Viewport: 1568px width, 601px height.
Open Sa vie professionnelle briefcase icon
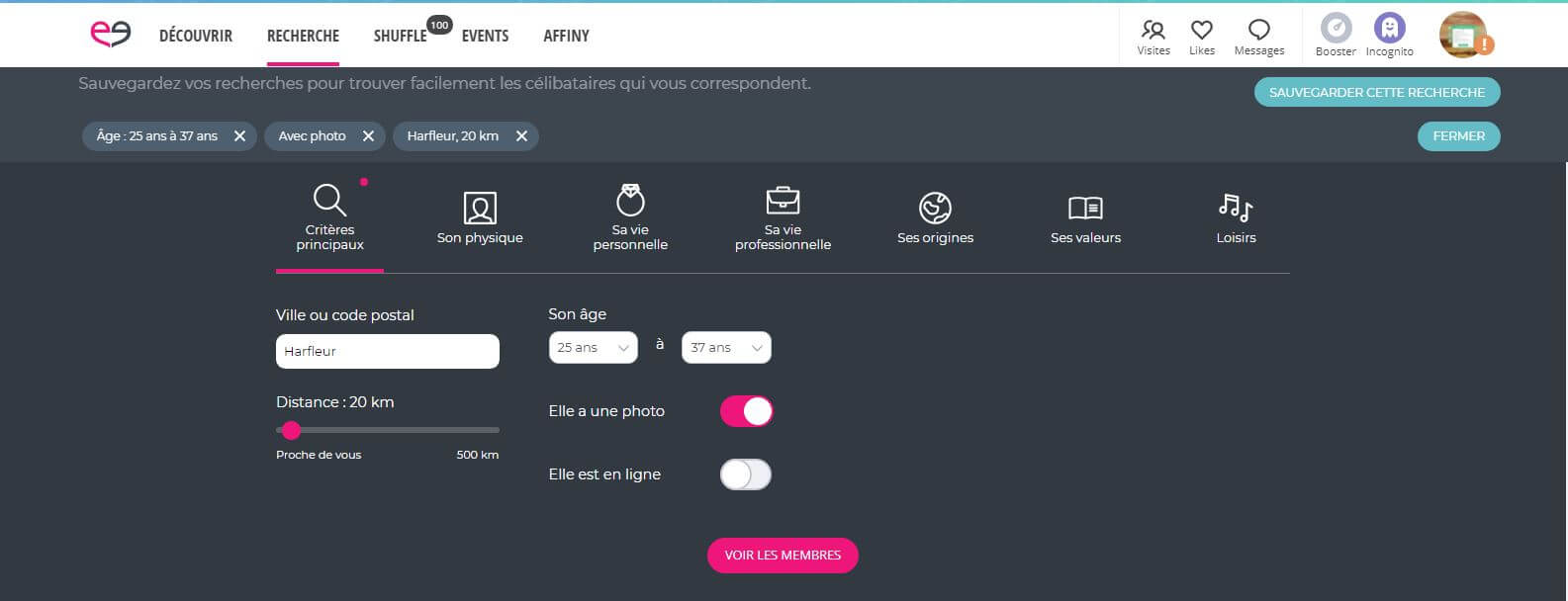783,201
